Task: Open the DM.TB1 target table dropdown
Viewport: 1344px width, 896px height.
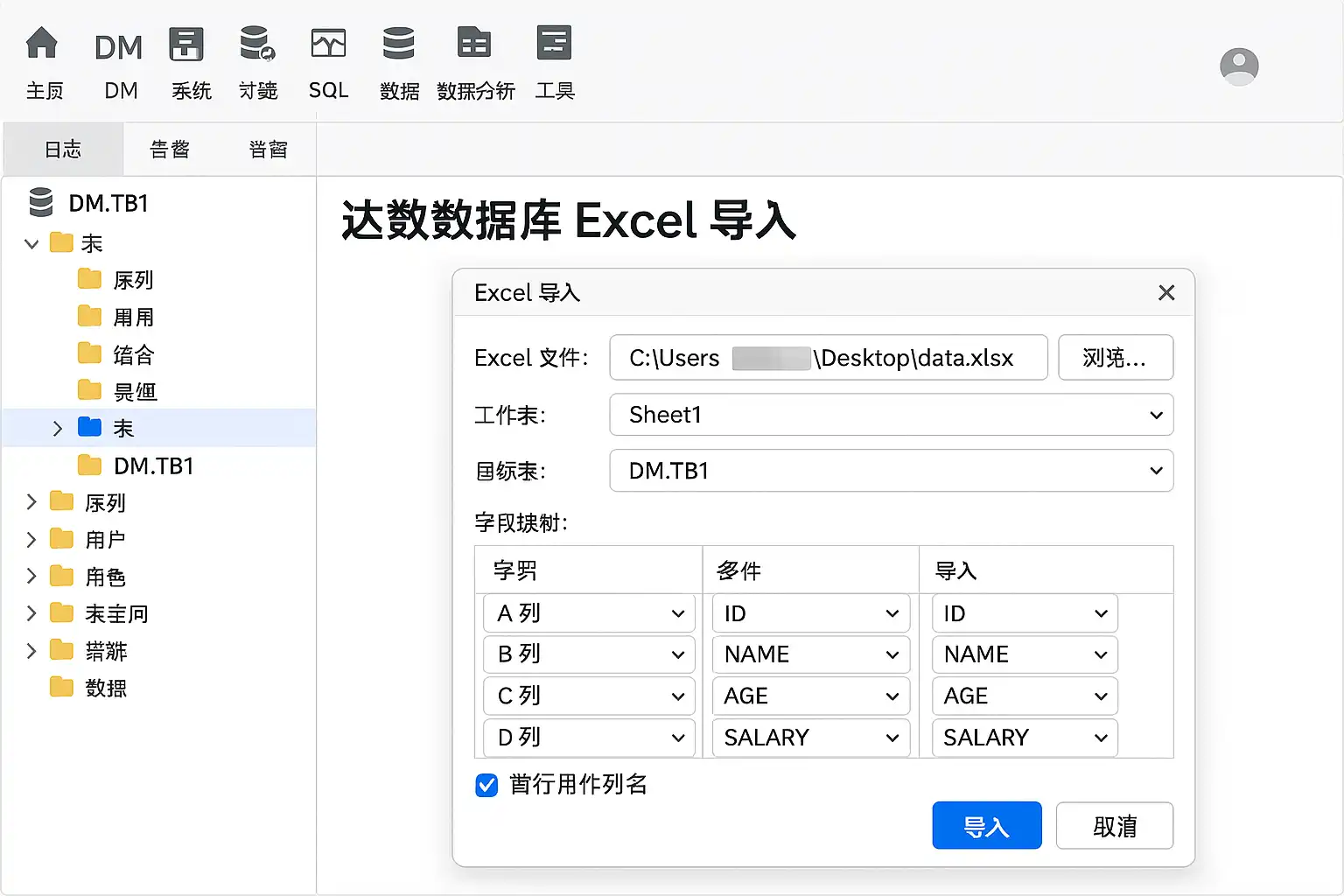Action: (x=892, y=471)
